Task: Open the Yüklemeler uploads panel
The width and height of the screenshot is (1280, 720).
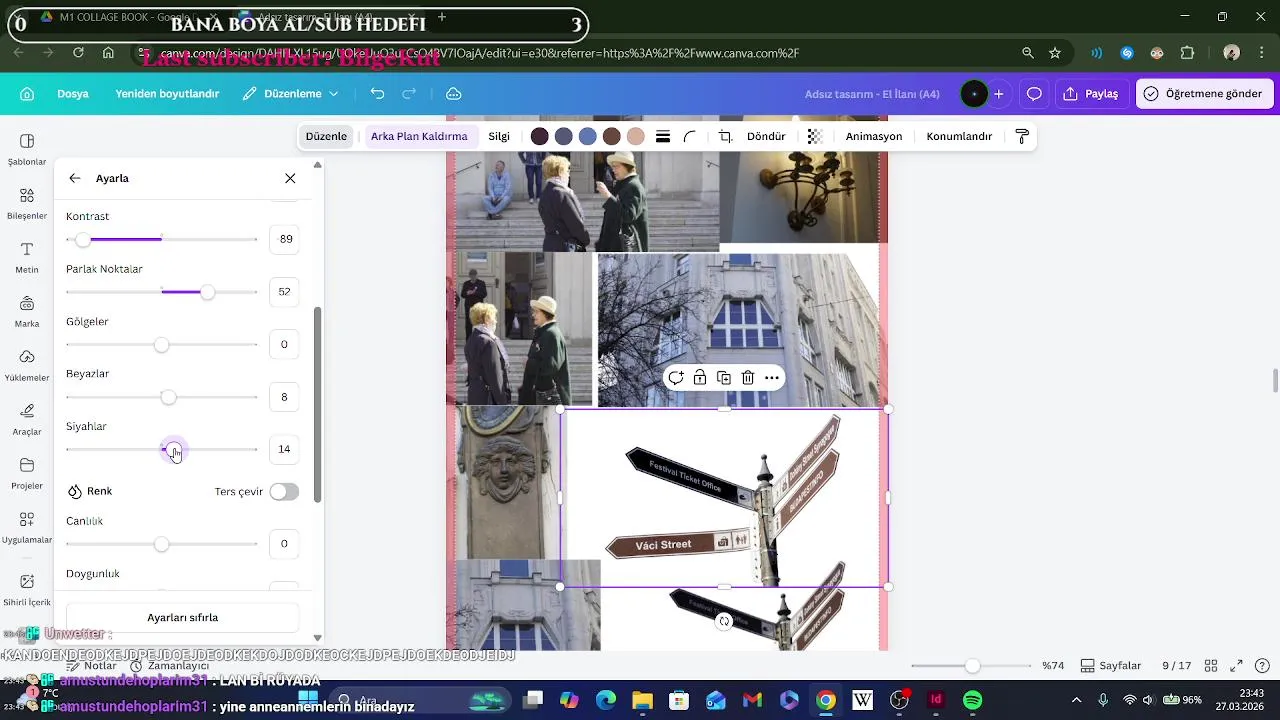Action: [27, 365]
